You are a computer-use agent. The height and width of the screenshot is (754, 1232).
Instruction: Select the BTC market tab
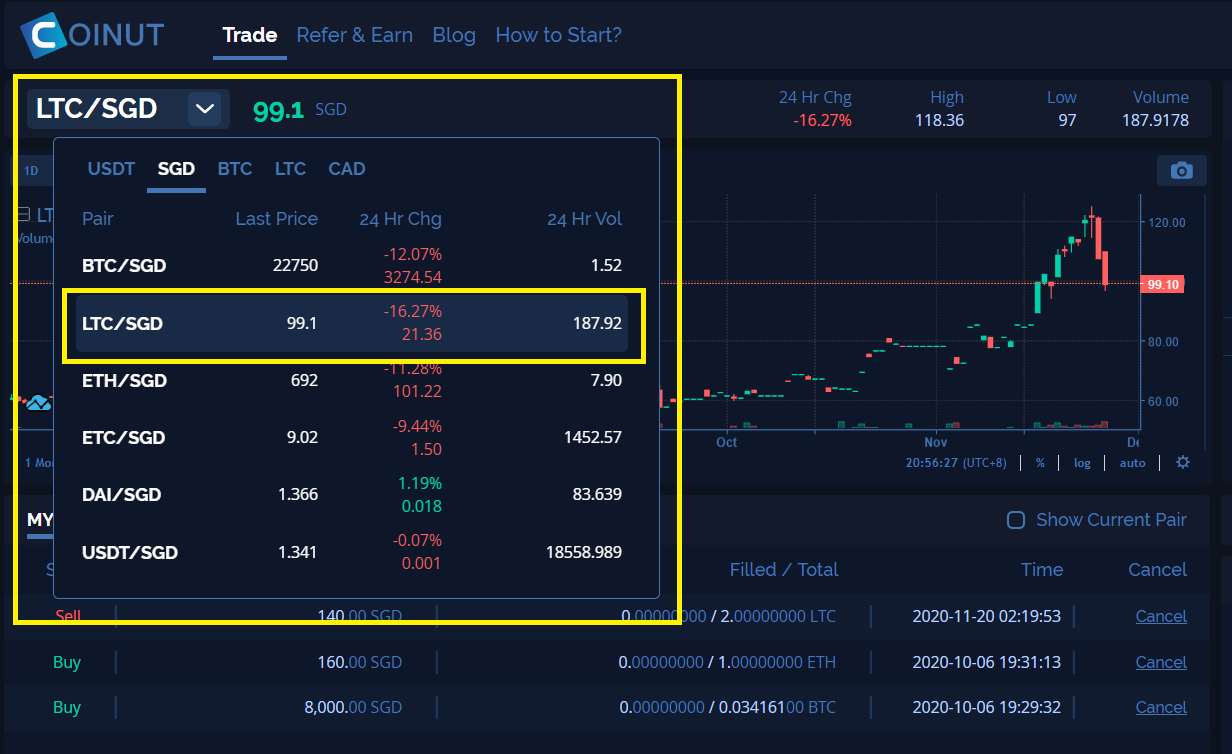(x=235, y=169)
